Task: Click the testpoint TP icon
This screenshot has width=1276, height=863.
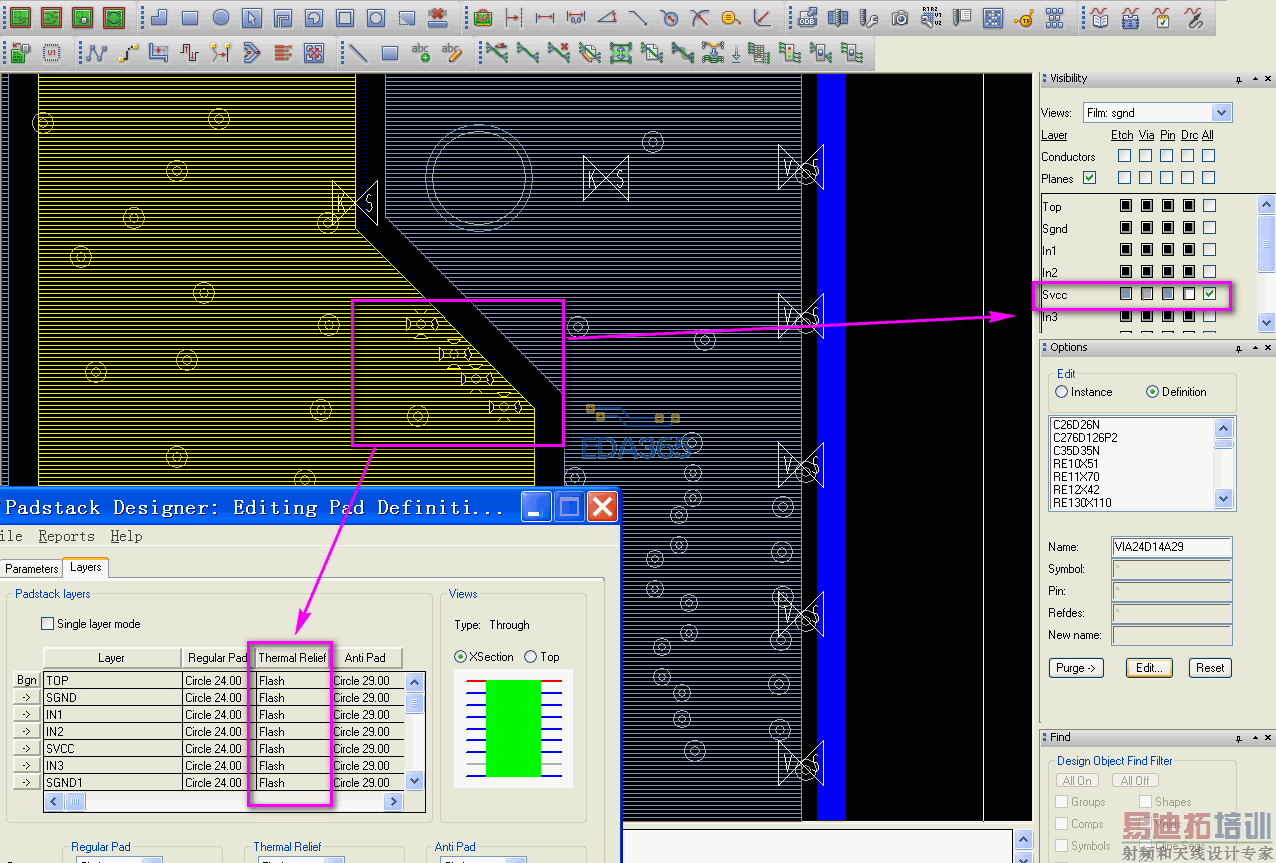Action: (1023, 18)
